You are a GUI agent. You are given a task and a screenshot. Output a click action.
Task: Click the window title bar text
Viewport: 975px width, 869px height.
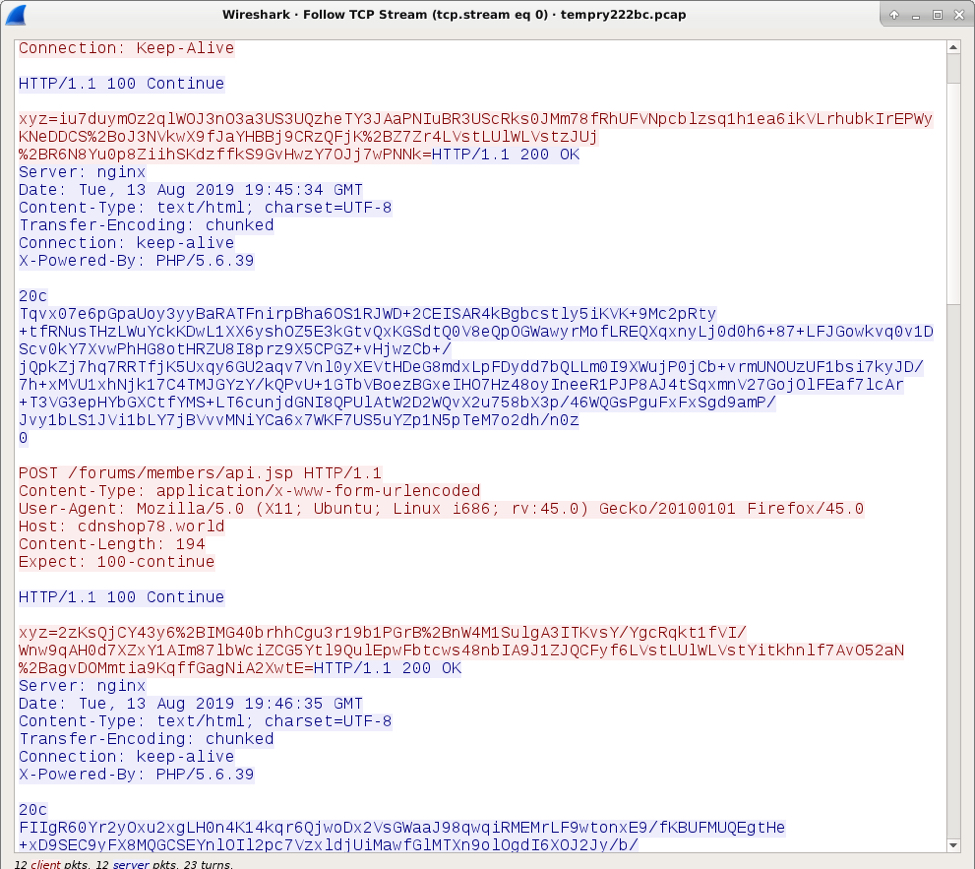[454, 15]
